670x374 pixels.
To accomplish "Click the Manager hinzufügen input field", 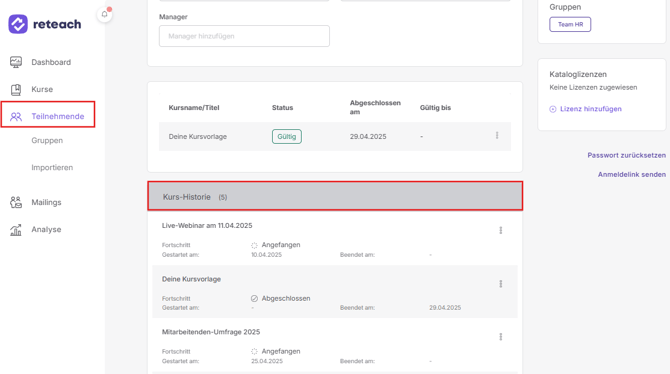I will [244, 36].
